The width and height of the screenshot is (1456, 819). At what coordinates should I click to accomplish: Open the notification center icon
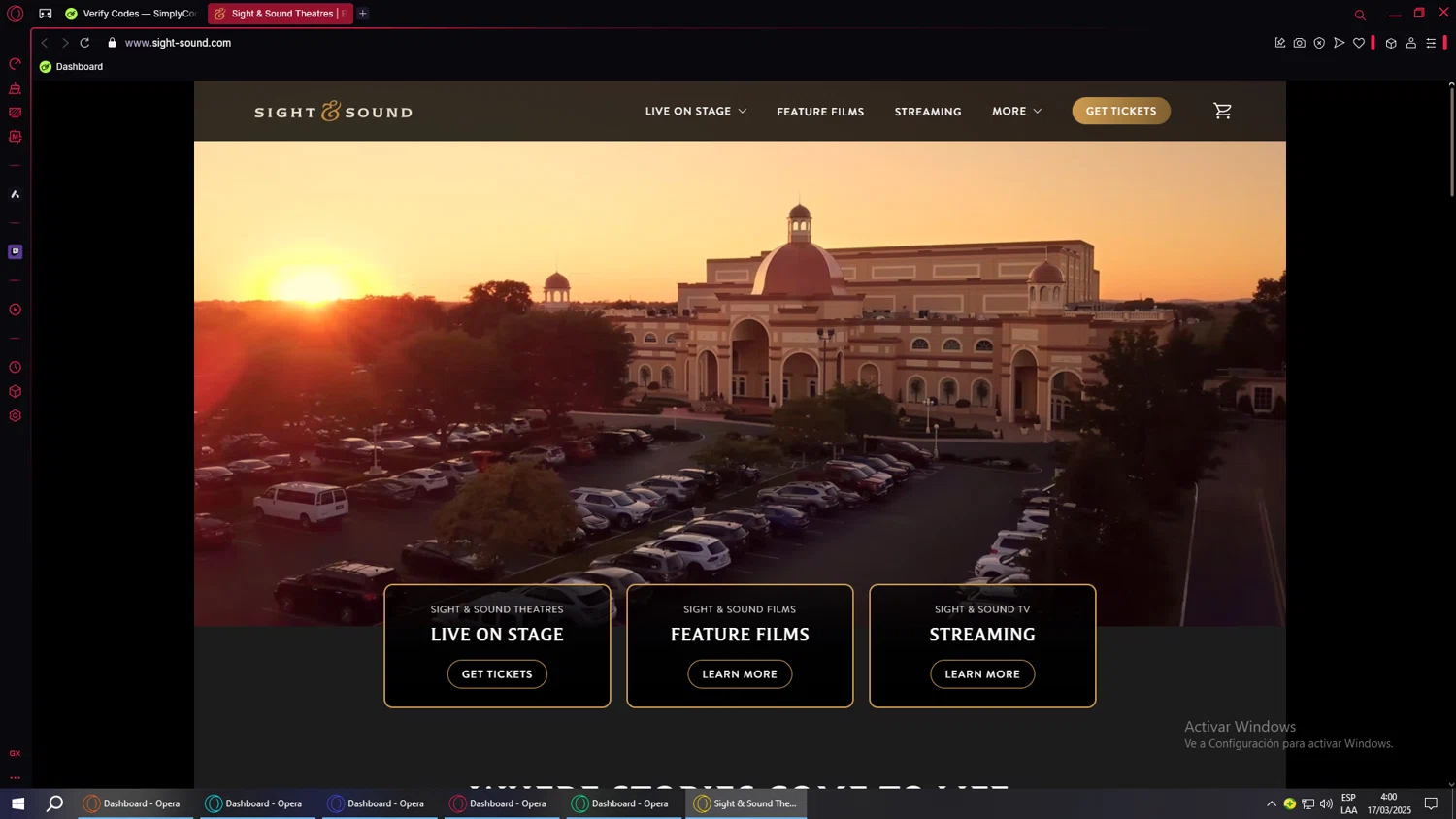point(1431,803)
